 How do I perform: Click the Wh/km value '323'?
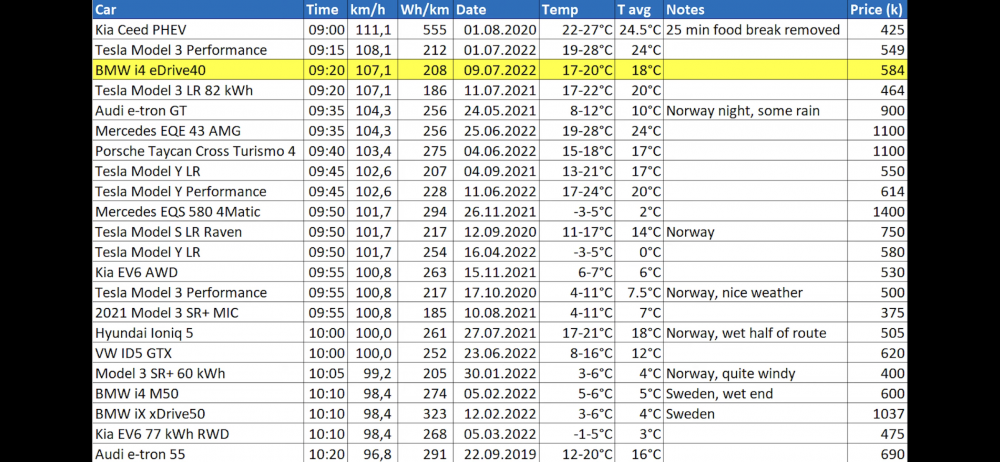coord(434,414)
